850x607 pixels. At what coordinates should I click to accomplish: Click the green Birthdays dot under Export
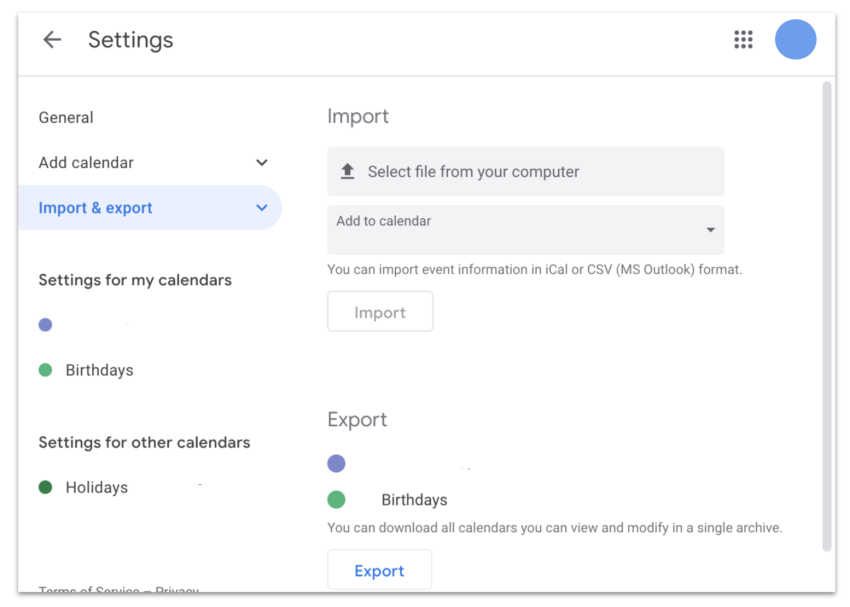click(x=336, y=499)
